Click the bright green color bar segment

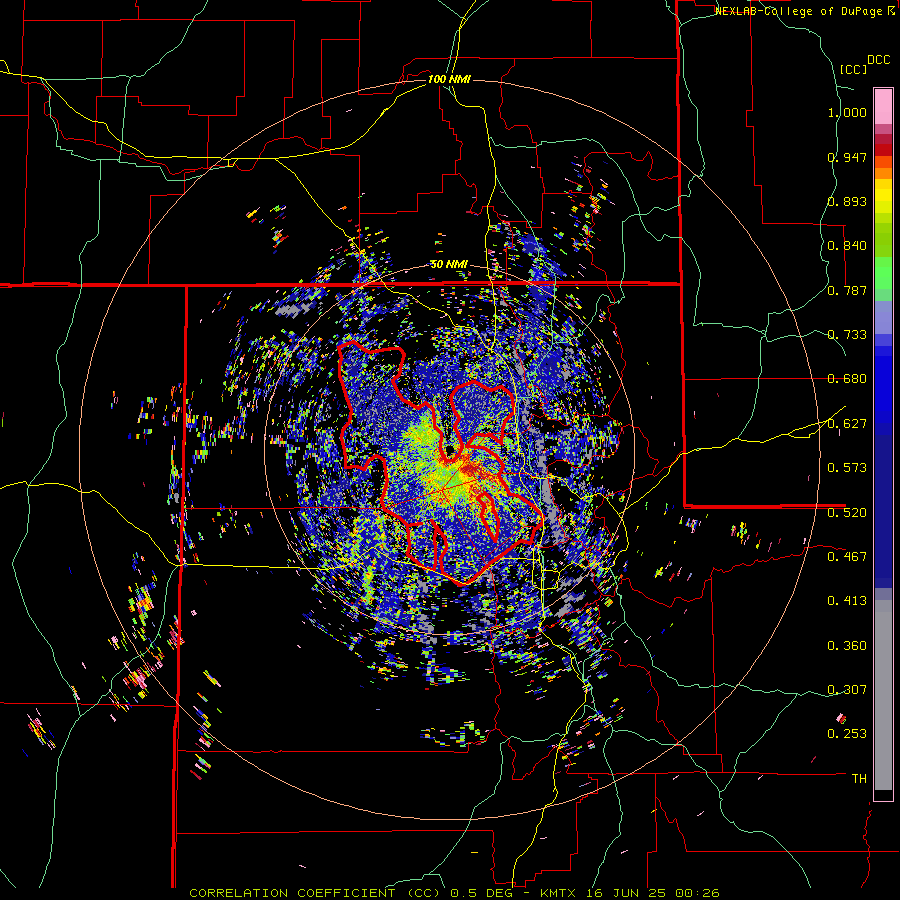pyautogui.click(x=883, y=273)
